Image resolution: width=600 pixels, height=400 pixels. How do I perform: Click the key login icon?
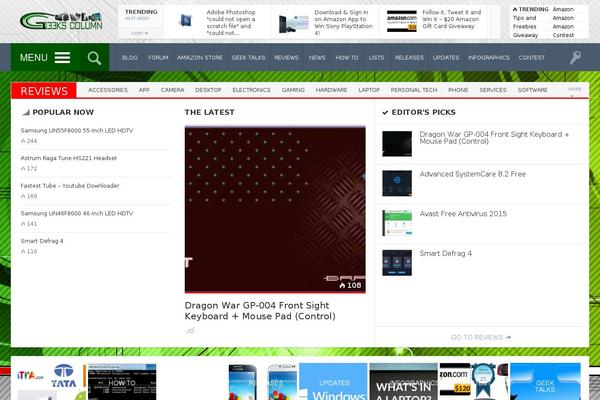(575, 57)
